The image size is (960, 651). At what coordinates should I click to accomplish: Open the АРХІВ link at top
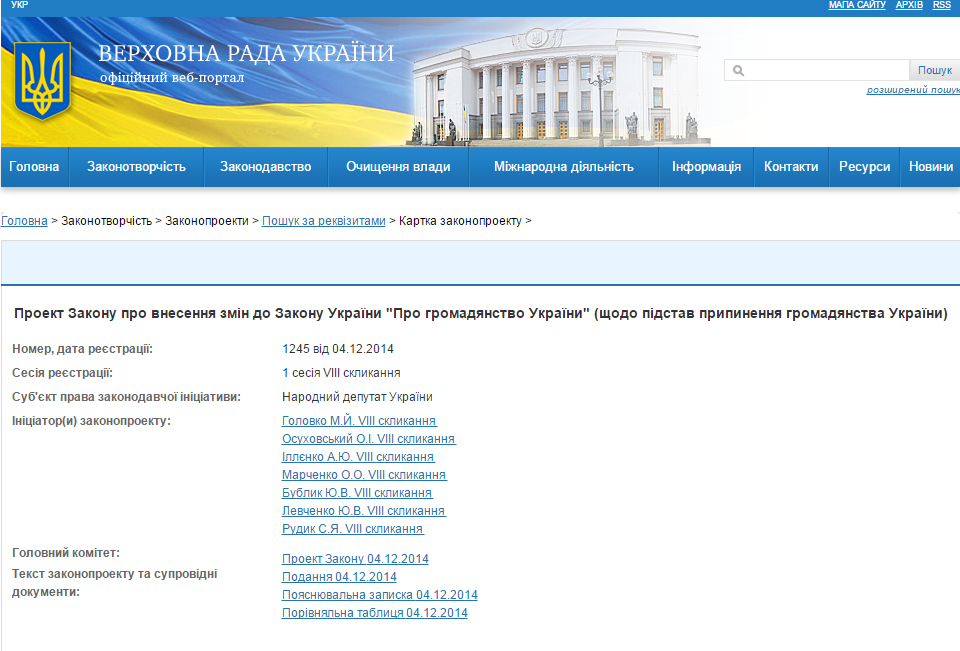[x=909, y=5]
